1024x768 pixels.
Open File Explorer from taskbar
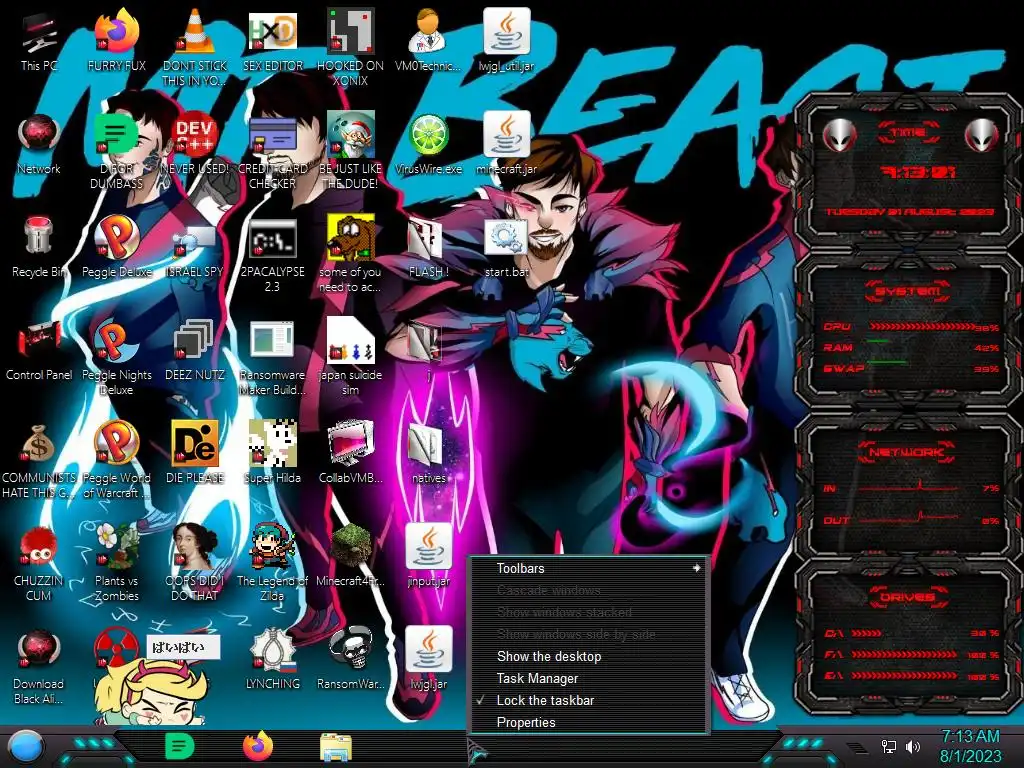pyautogui.click(x=336, y=747)
